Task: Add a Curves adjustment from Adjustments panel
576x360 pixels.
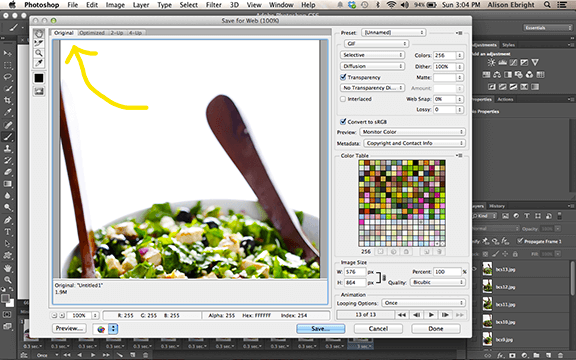Action: [x=513, y=62]
